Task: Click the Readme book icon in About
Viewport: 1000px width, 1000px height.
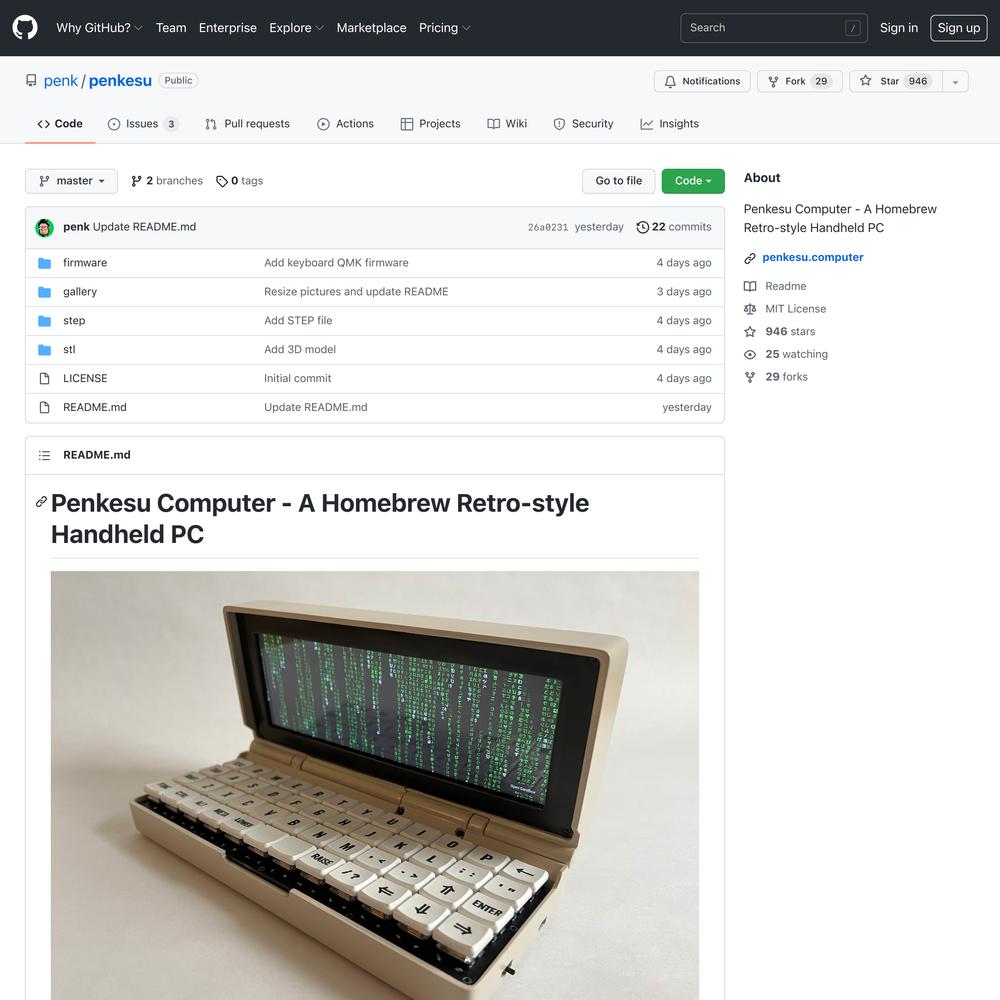Action: tap(750, 286)
